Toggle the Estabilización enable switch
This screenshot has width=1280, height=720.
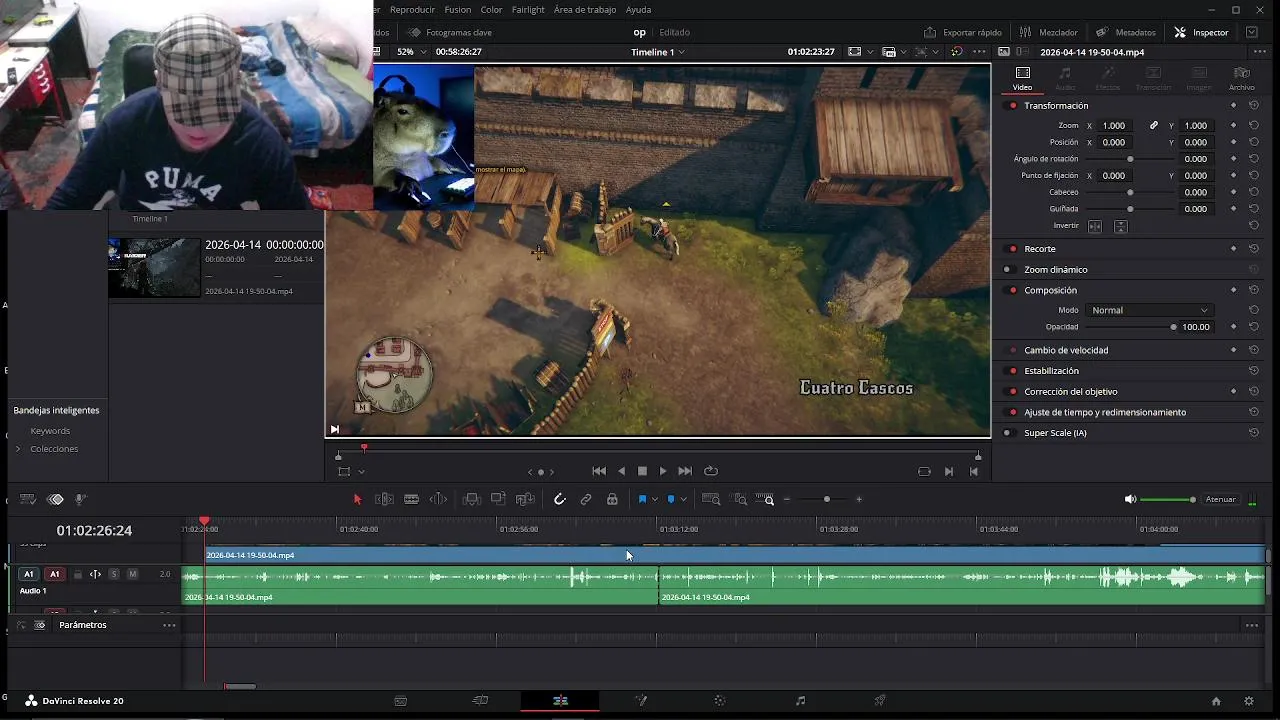[x=1012, y=371]
